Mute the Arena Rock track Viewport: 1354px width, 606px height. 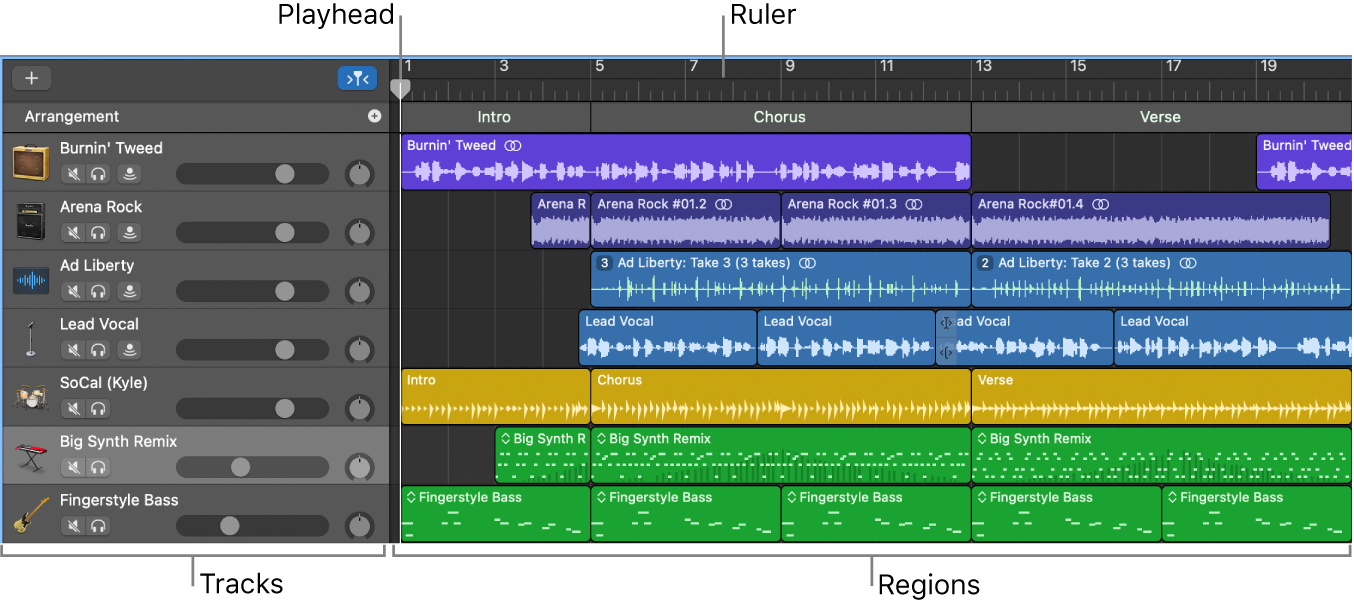pyautogui.click(x=72, y=232)
